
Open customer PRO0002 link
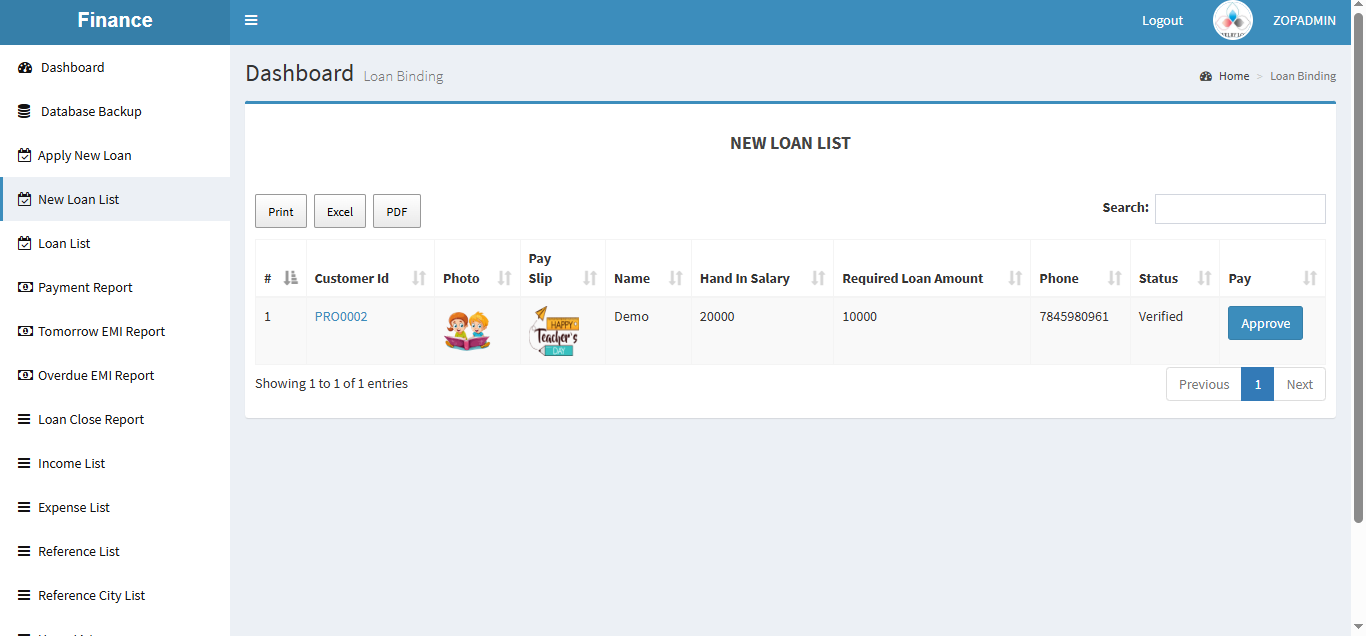pyautogui.click(x=341, y=317)
